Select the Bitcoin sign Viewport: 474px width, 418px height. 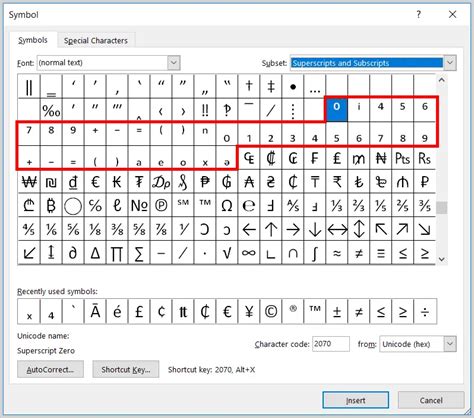[51, 205]
